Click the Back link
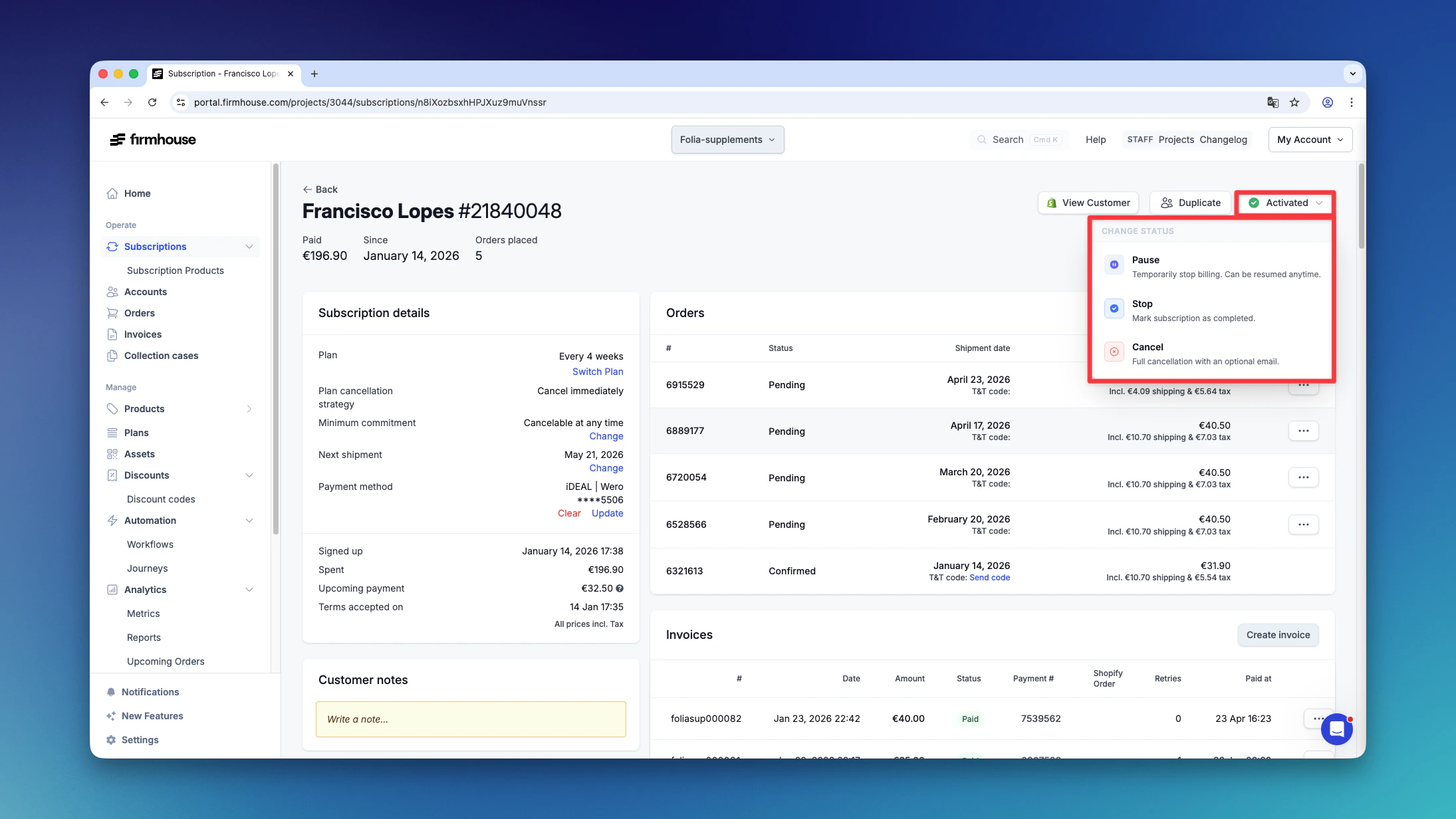The image size is (1456, 819). [320, 189]
